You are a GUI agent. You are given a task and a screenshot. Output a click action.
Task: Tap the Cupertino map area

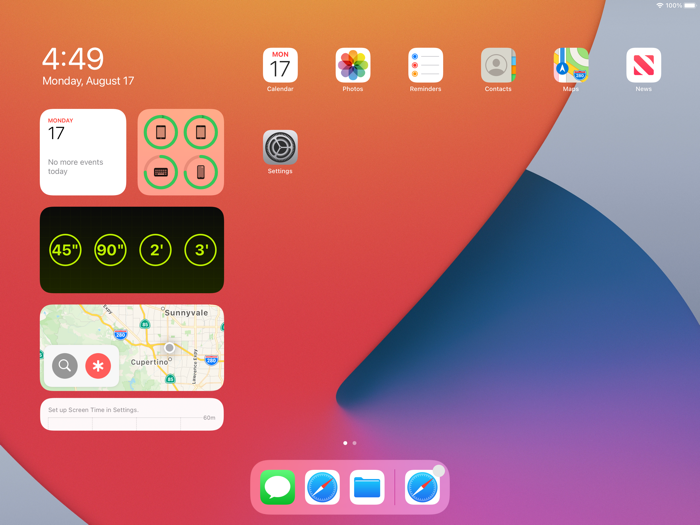click(x=149, y=362)
